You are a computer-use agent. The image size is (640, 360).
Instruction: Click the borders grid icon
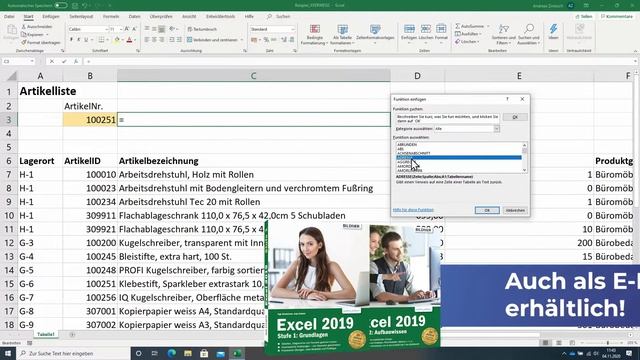101,40
